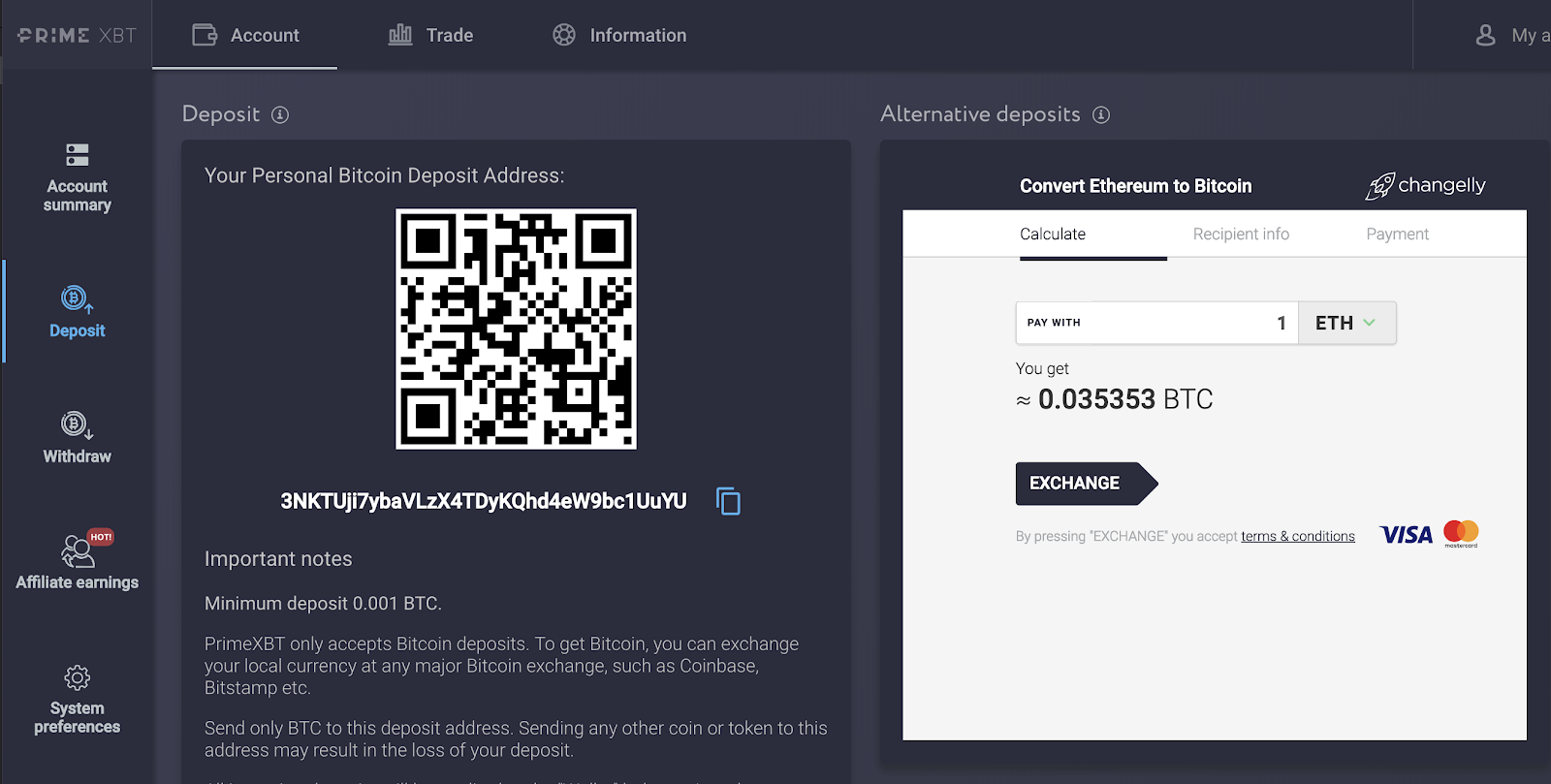Open the Information tab

point(619,35)
